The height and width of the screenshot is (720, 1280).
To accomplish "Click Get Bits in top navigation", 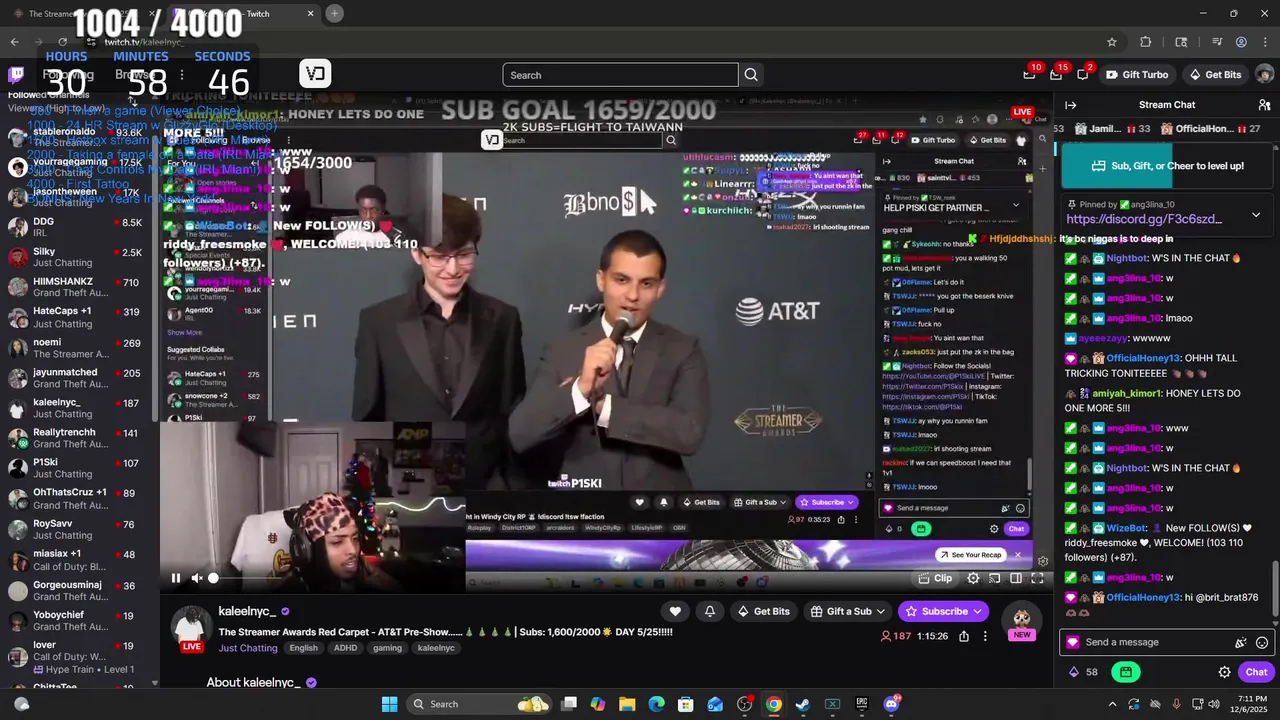I will (x=1215, y=75).
